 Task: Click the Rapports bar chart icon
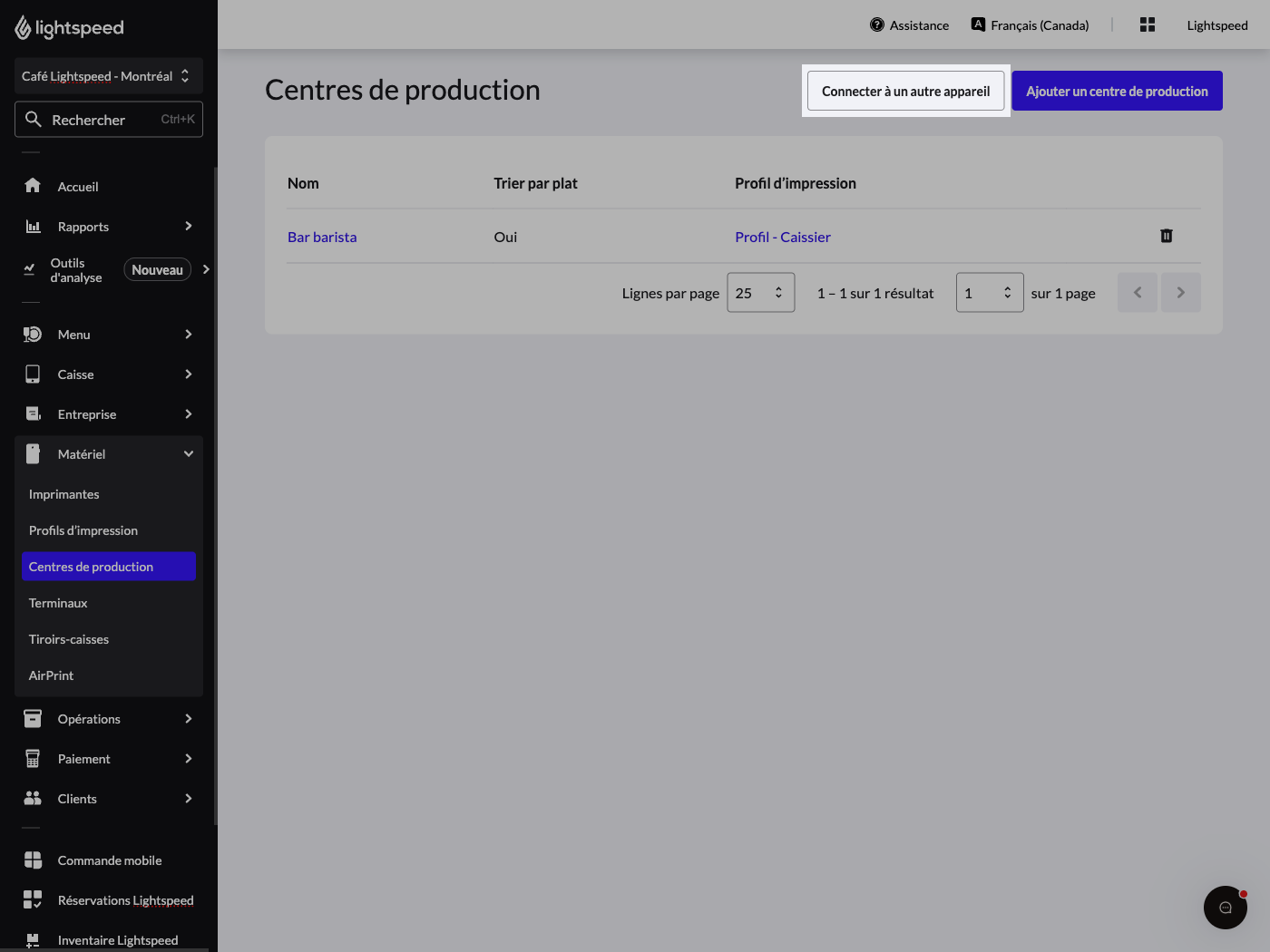click(33, 226)
